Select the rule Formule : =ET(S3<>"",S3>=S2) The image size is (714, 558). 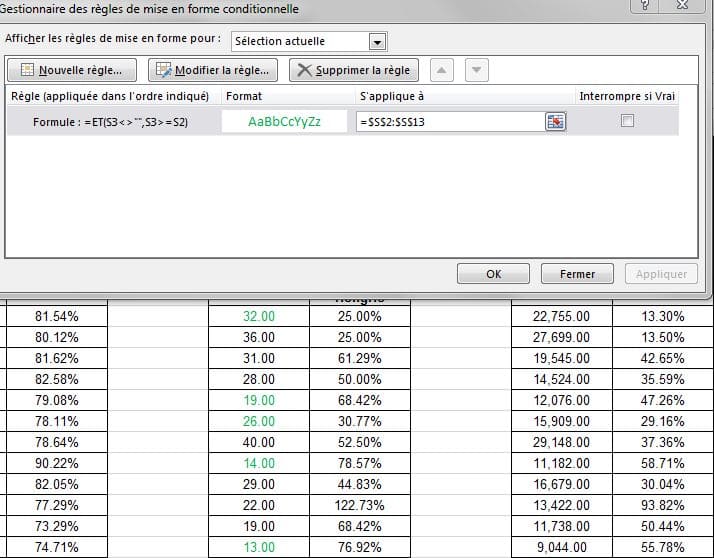[x=111, y=122]
